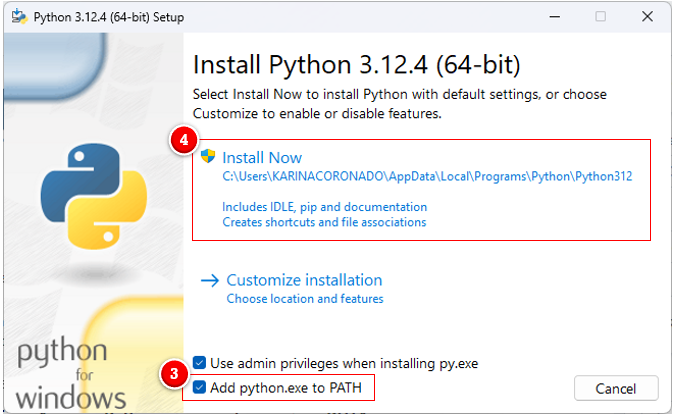Cancel the Python setup
Viewport: 674px width, 416px height.
pos(616,388)
